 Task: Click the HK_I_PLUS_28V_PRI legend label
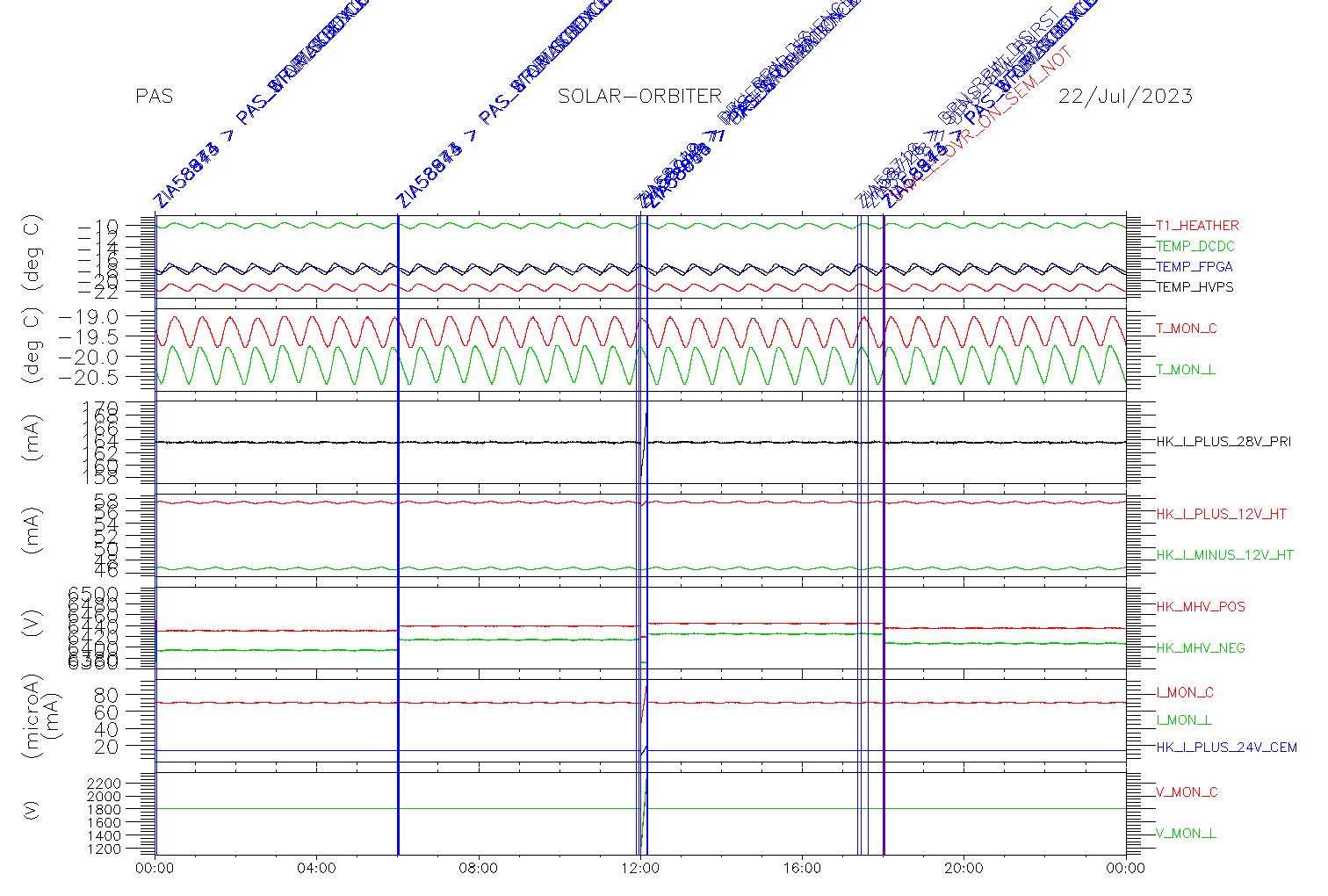coord(1223,442)
